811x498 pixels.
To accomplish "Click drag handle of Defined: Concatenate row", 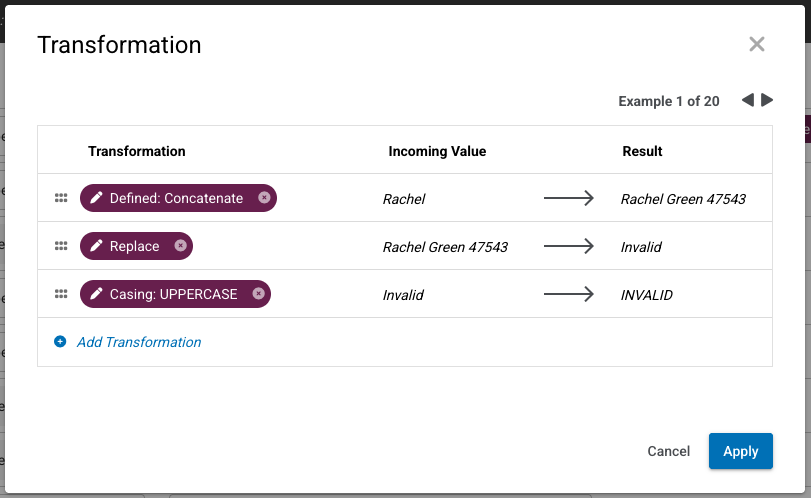I will click(x=60, y=198).
